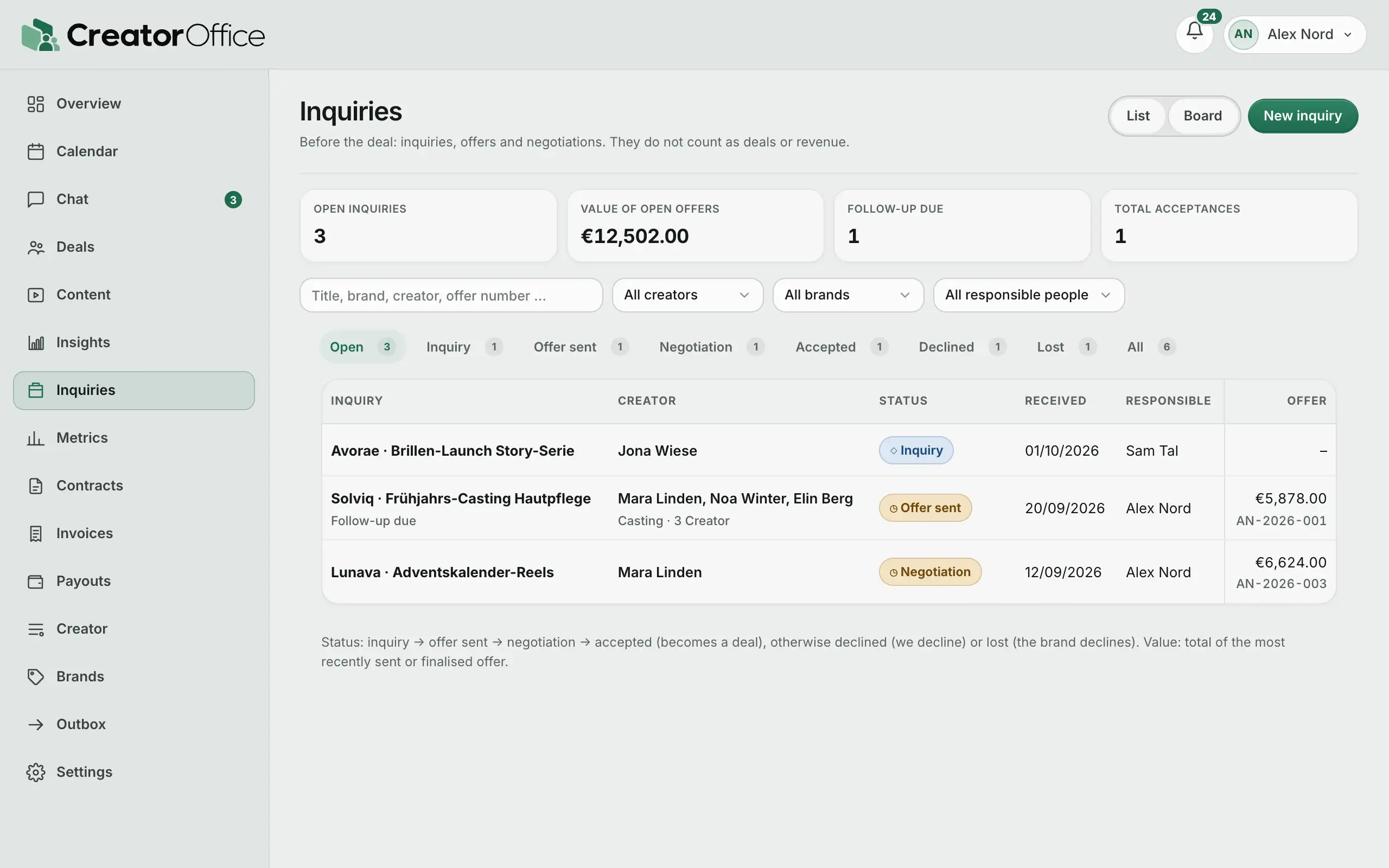The width and height of the screenshot is (1389, 868).
Task: Select the Lost tab
Action: click(x=1066, y=347)
